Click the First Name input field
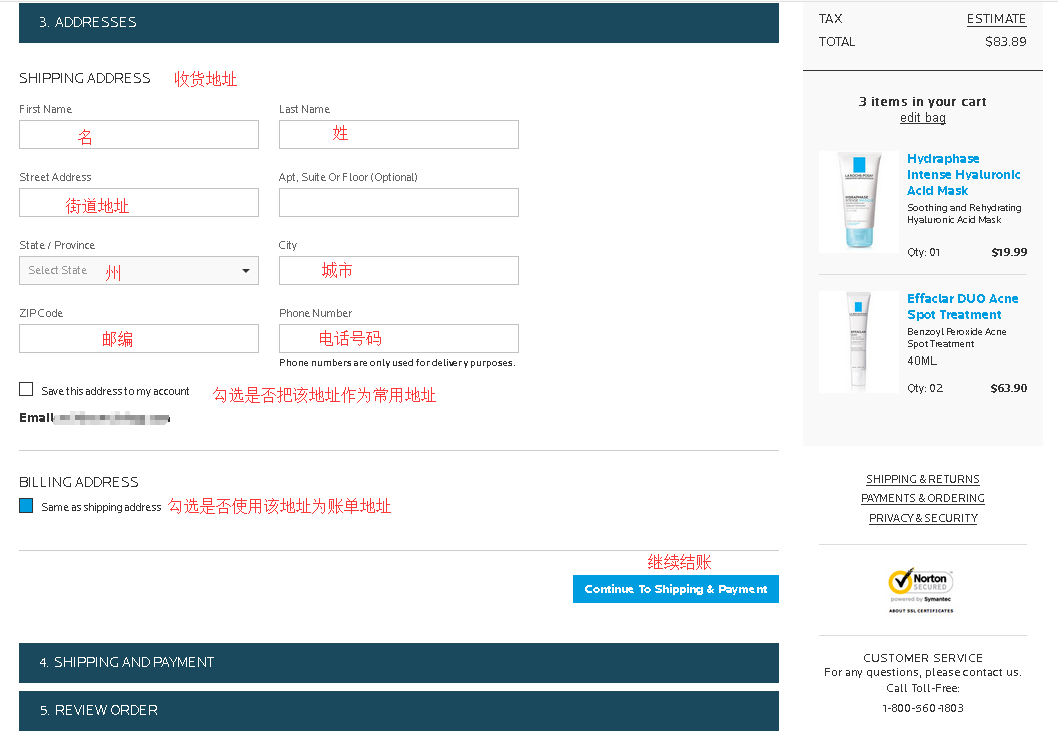The image size is (1058, 737). (x=138, y=135)
